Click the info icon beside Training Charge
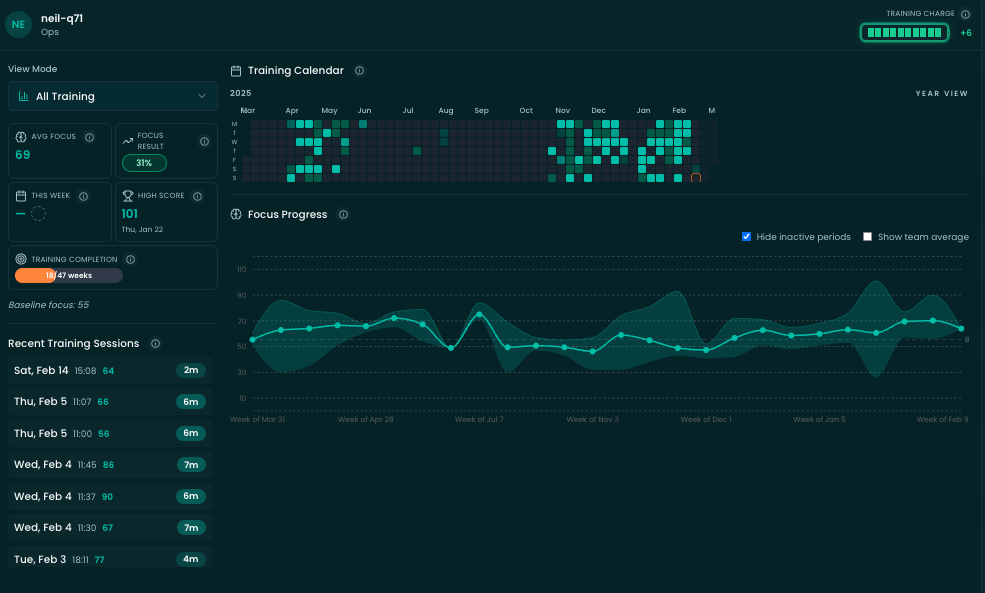 coord(965,14)
